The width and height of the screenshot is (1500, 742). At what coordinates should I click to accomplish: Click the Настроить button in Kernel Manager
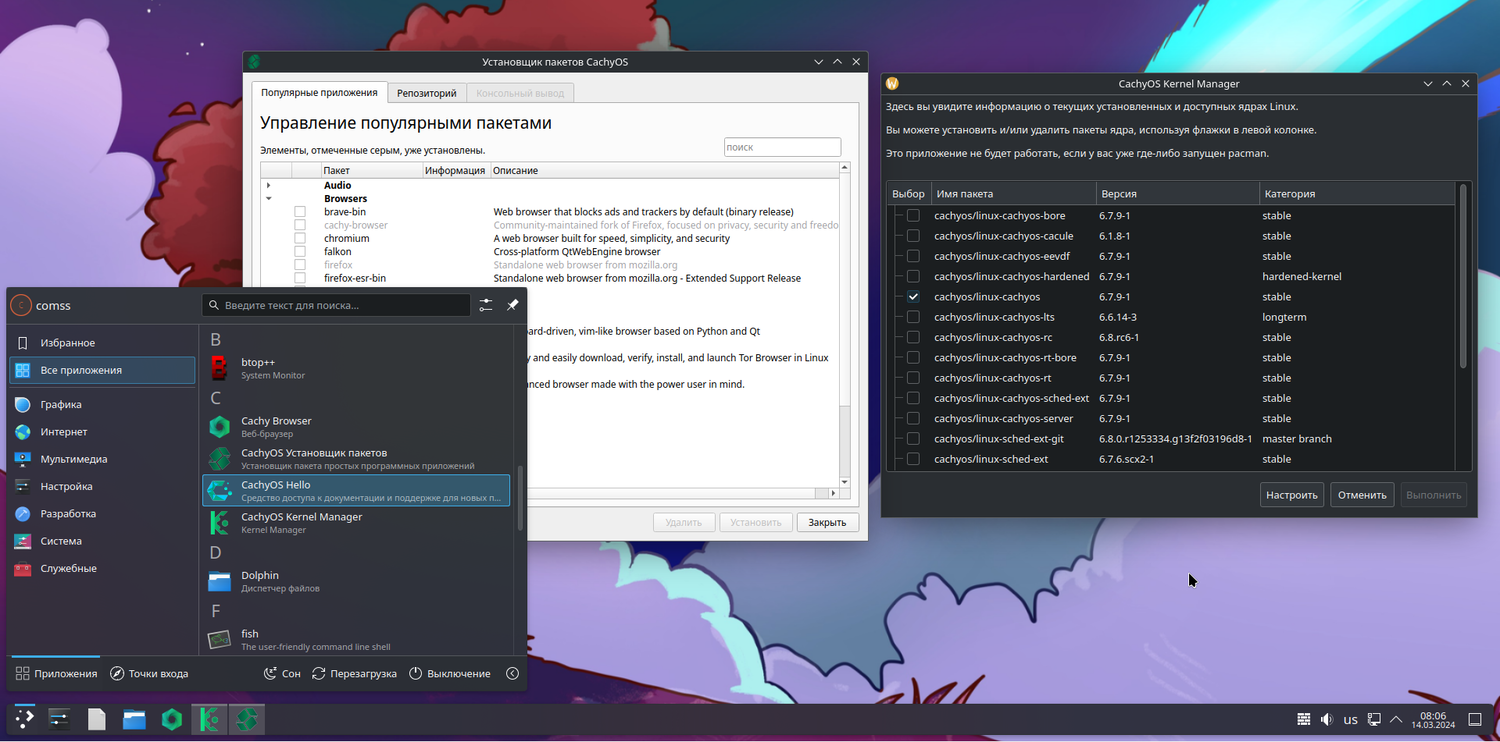tap(1292, 495)
